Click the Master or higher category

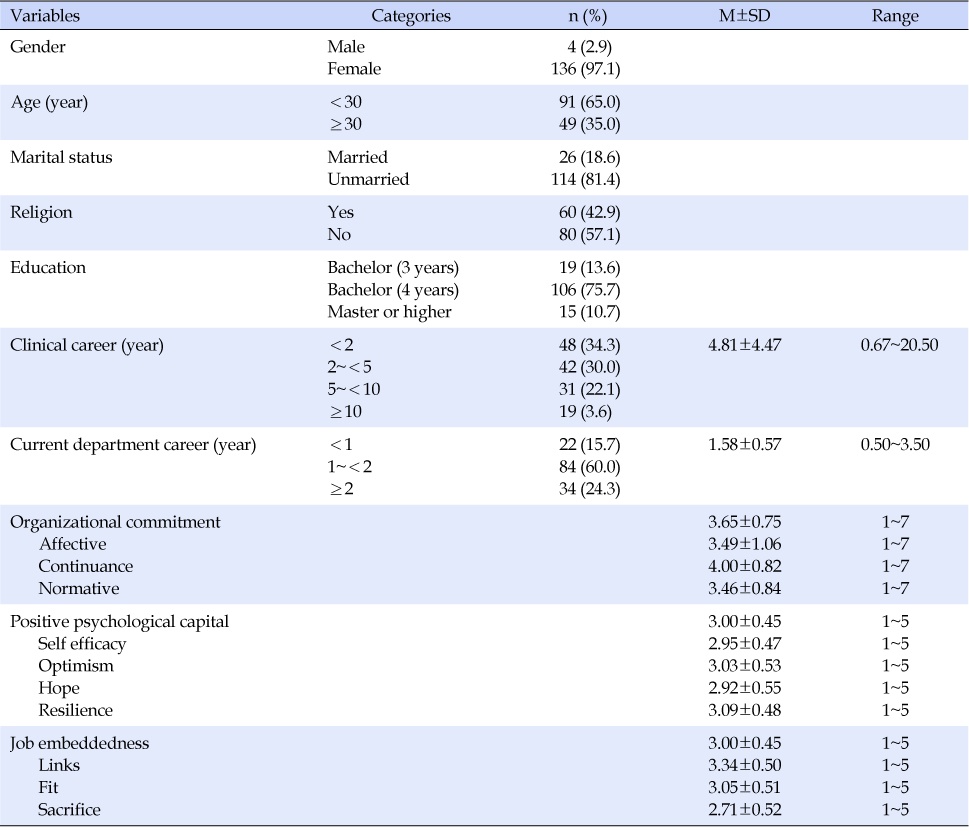tap(389, 312)
